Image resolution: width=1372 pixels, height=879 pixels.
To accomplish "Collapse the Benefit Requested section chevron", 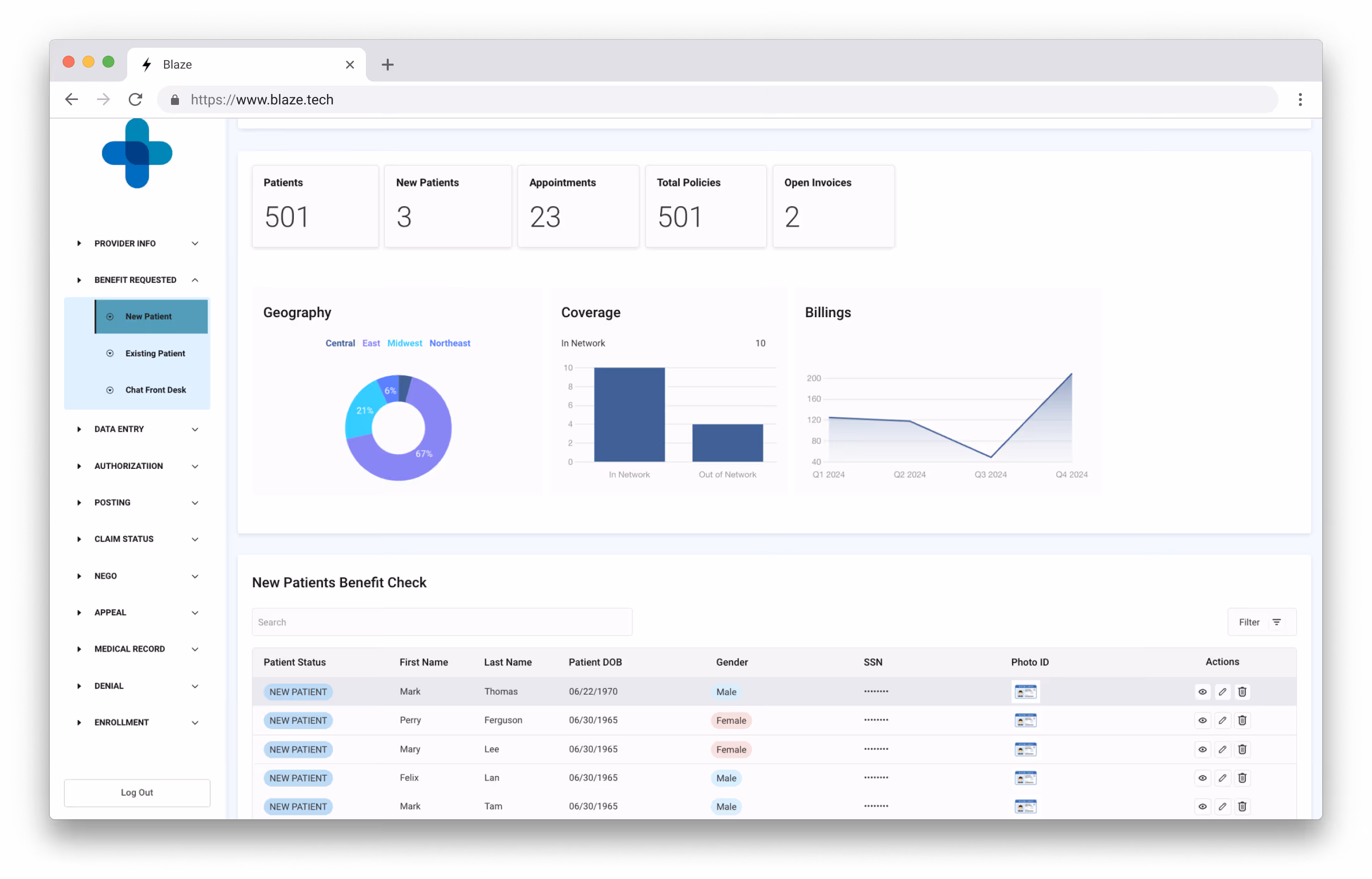I will 194,280.
